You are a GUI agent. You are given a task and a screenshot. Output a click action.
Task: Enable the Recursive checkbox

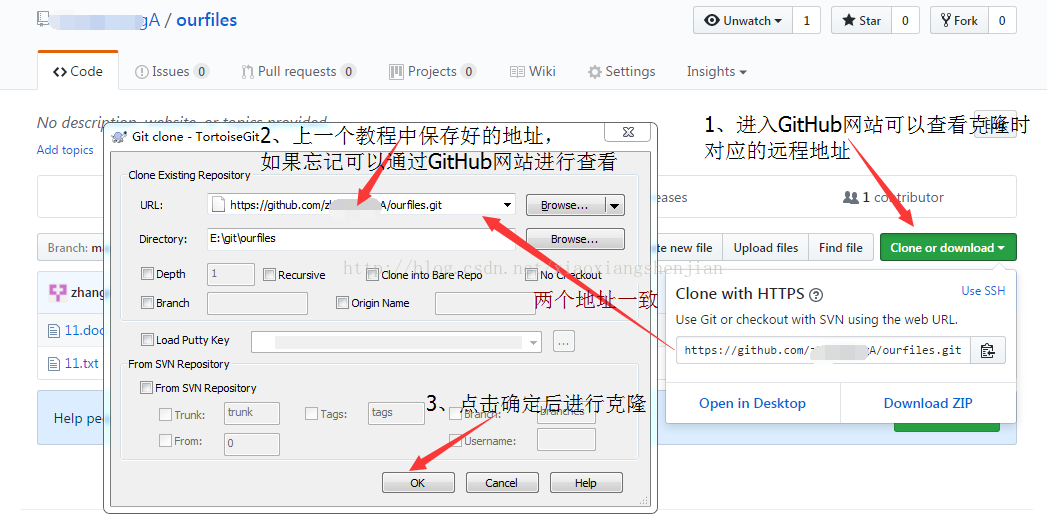click(x=269, y=274)
